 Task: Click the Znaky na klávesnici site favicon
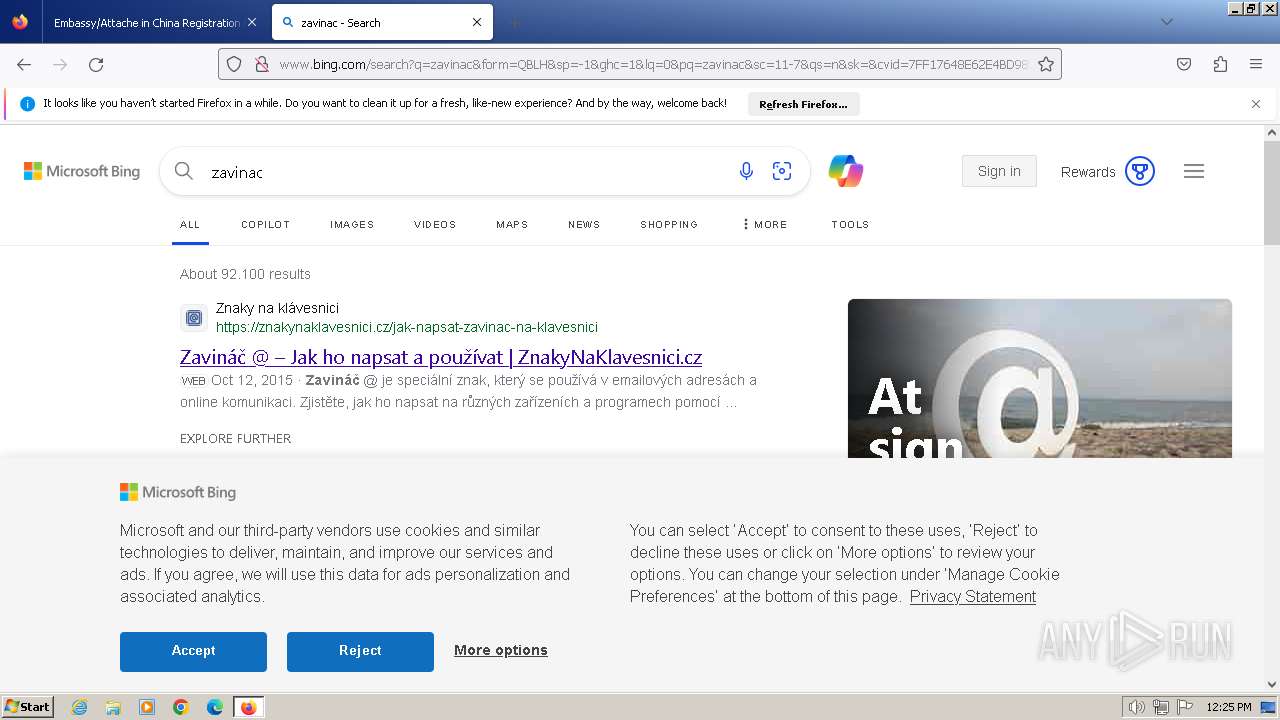pyautogui.click(x=194, y=318)
